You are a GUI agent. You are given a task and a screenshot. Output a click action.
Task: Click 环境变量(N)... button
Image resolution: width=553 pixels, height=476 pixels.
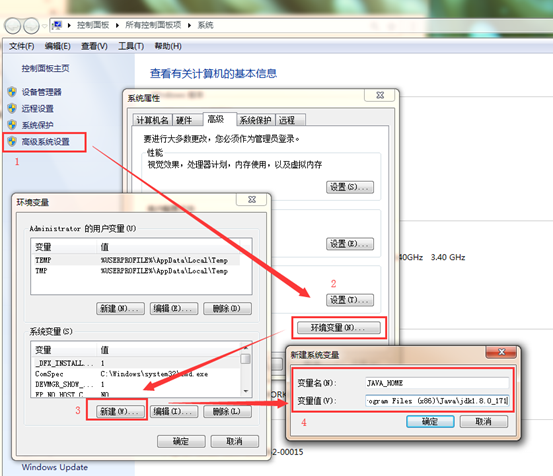point(339,328)
